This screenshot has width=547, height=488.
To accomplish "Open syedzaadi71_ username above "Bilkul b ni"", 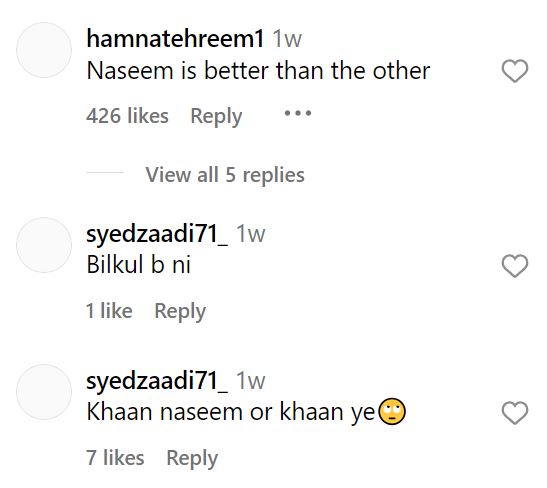I will [x=157, y=234].
